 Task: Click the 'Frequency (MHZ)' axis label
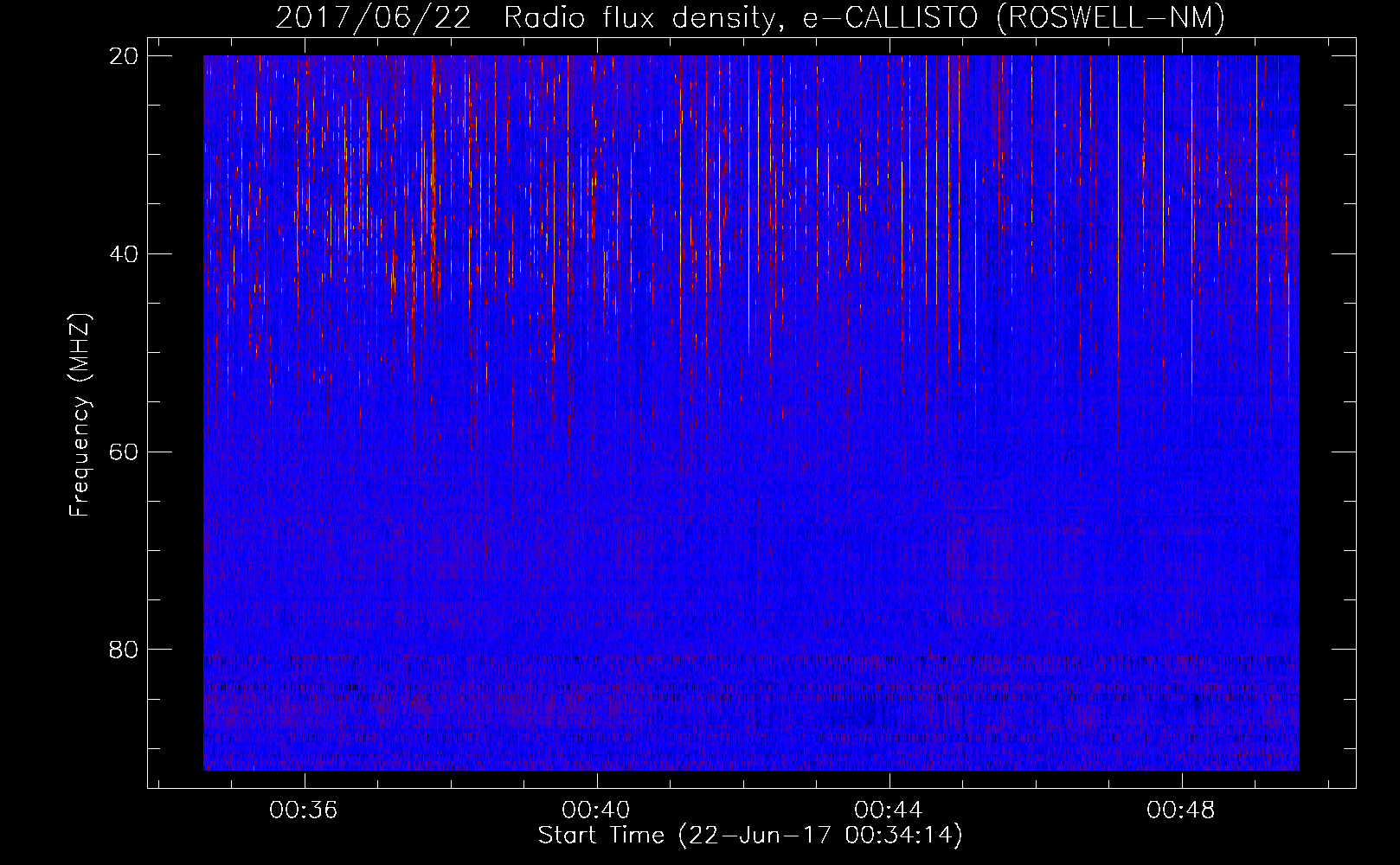[x=80, y=415]
